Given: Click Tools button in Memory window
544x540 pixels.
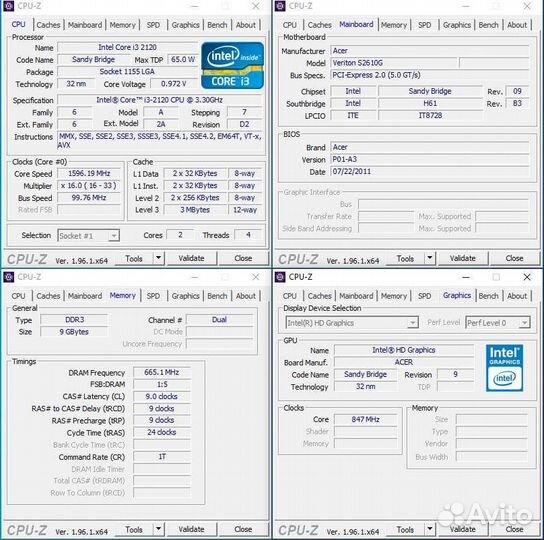Looking at the screenshot, I should pos(134,530).
